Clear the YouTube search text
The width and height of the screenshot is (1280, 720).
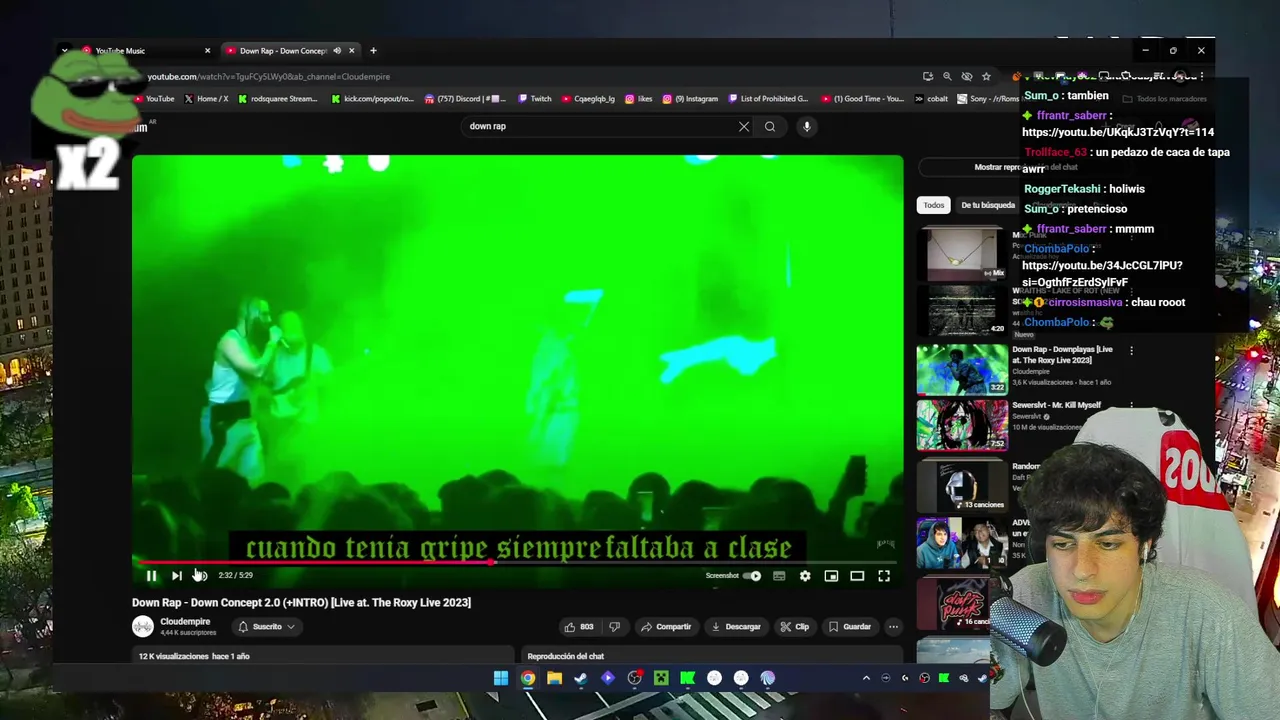(744, 126)
